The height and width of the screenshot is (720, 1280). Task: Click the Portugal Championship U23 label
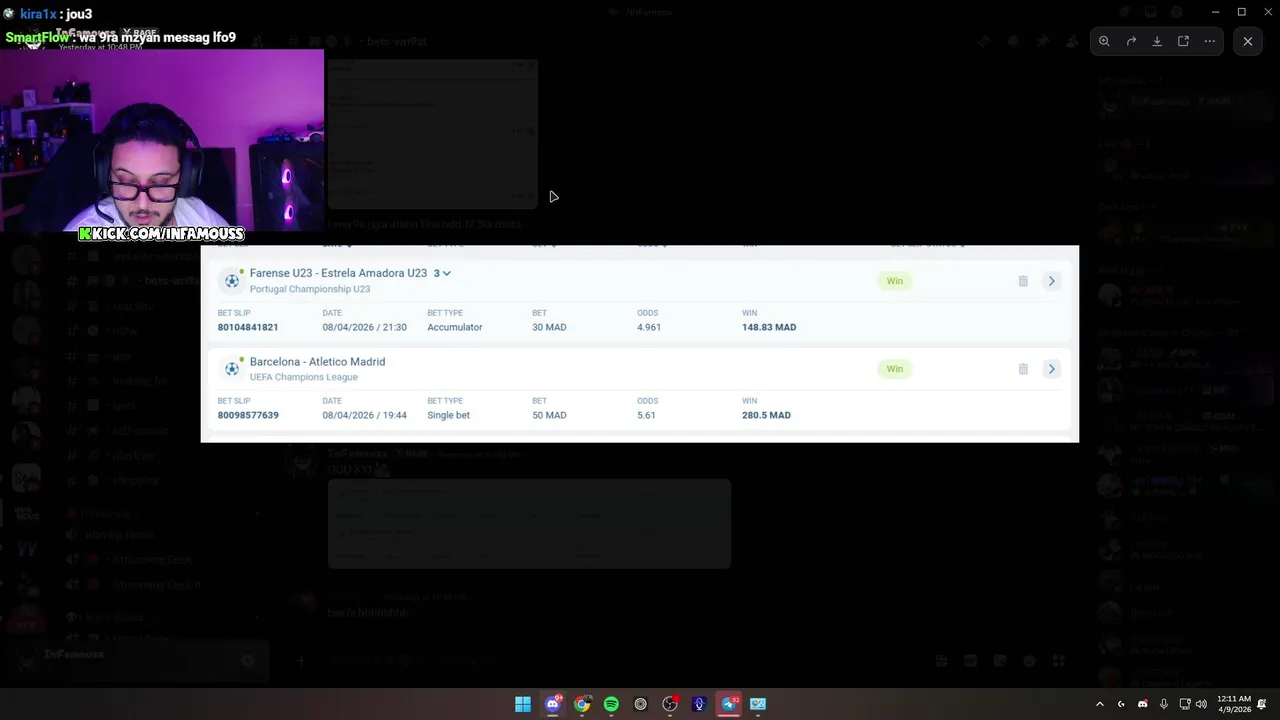point(310,289)
